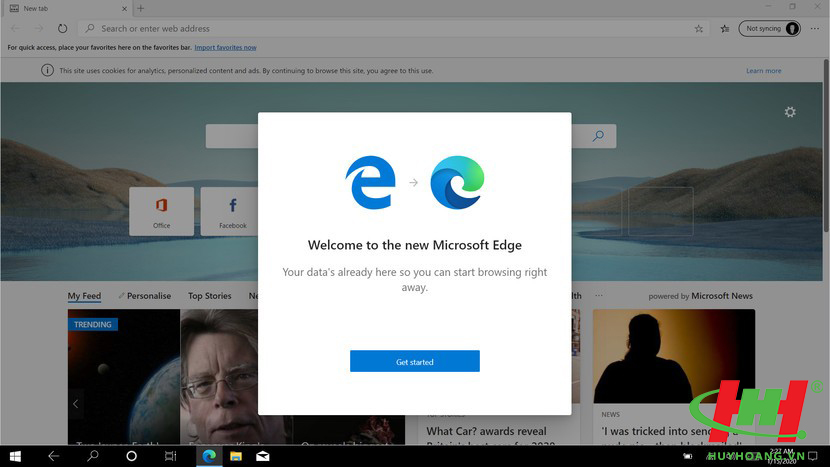Open the Mail app from taskbar

point(263,456)
